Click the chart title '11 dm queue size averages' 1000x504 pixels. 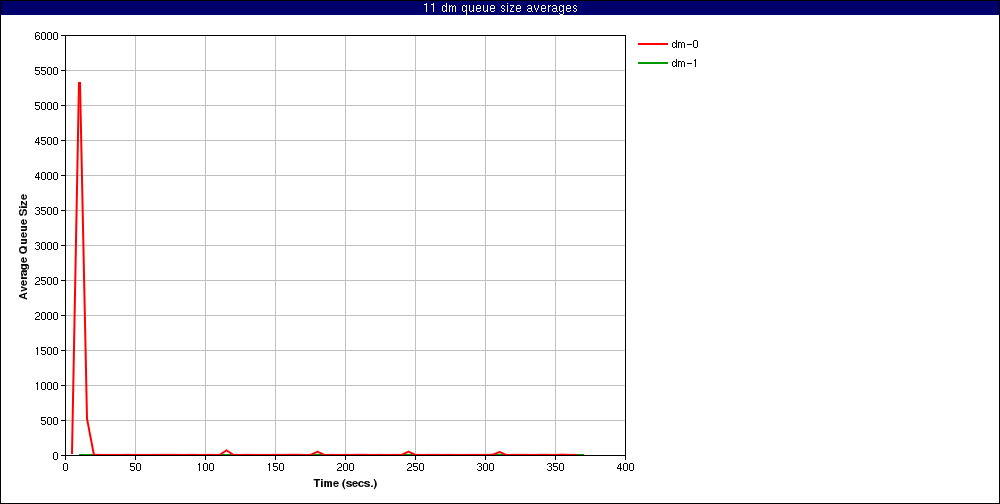tap(500, 8)
